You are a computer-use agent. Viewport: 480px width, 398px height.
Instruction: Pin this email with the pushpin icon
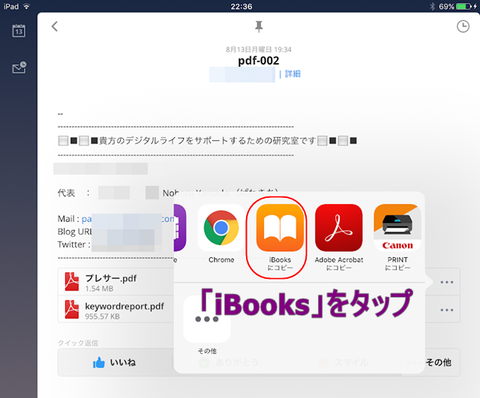click(259, 27)
